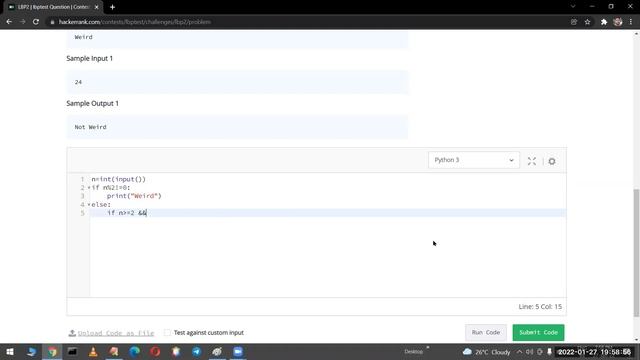Screen dimensions: 640x360
Task: Click the weather cloud icon in tray
Action: coord(467,351)
